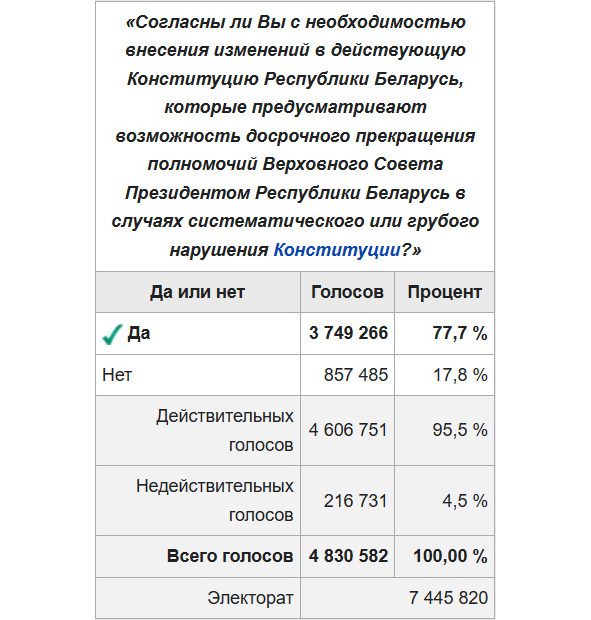Select the Голосов column header

(x=347, y=292)
